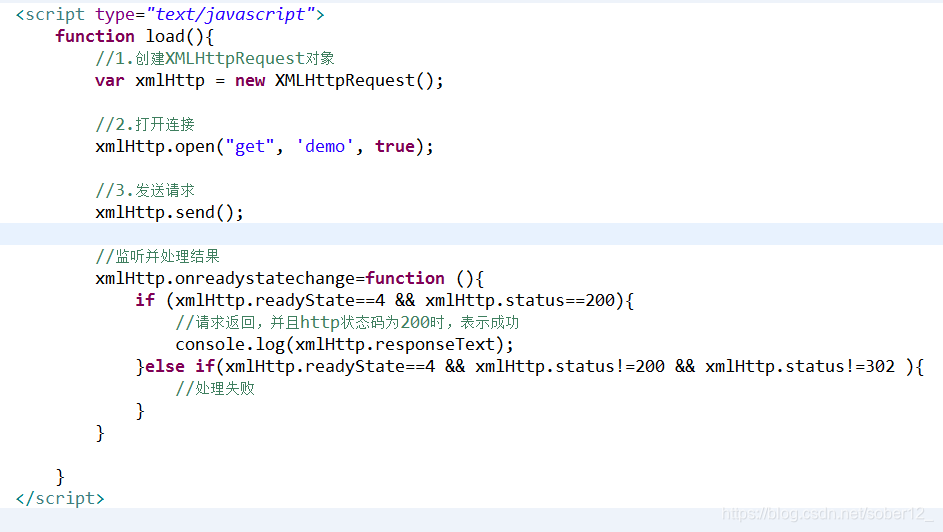The height and width of the screenshot is (532, 943).
Task: Click the comment "//处理失败"
Action: click(215, 389)
